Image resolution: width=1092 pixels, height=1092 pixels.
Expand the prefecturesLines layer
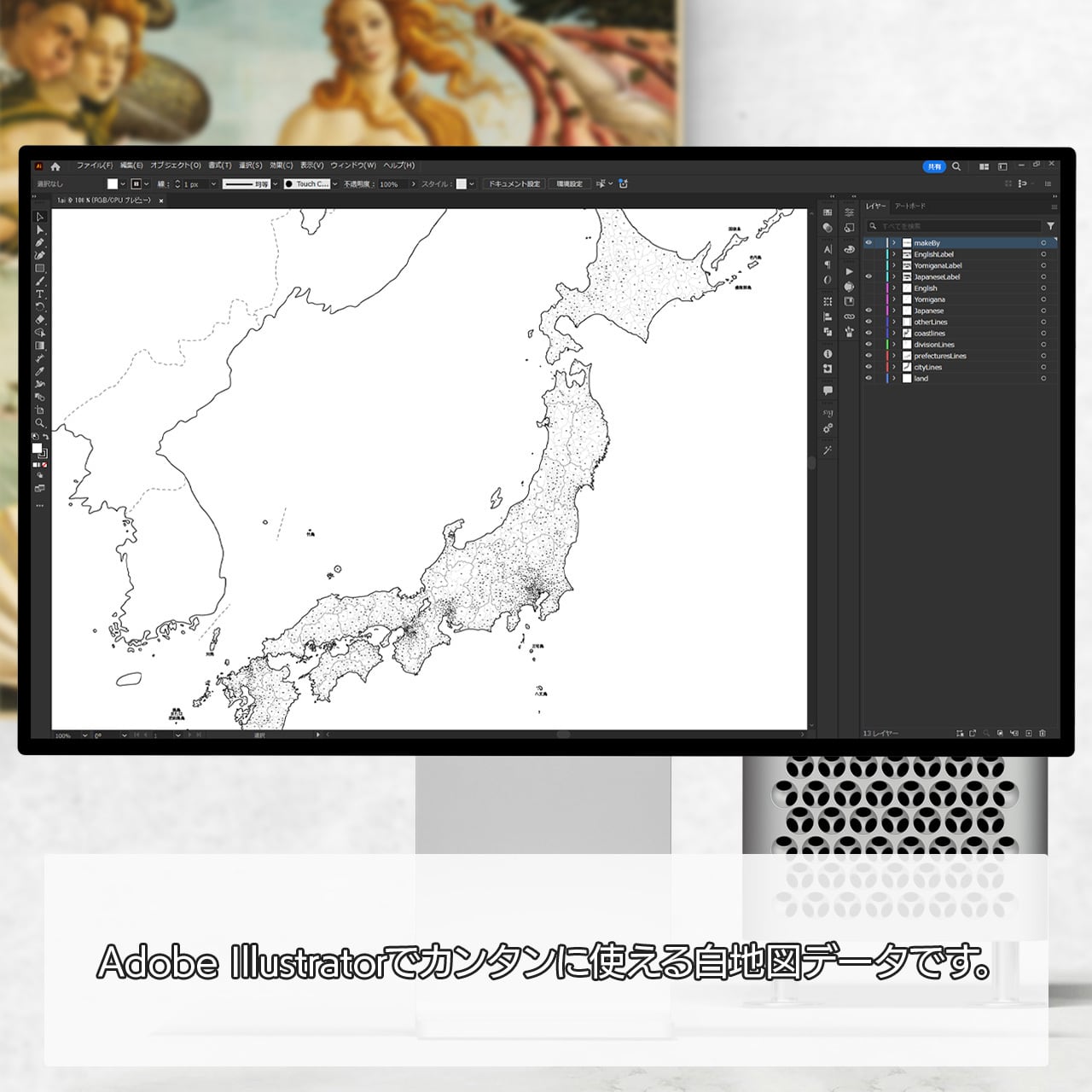tap(894, 356)
